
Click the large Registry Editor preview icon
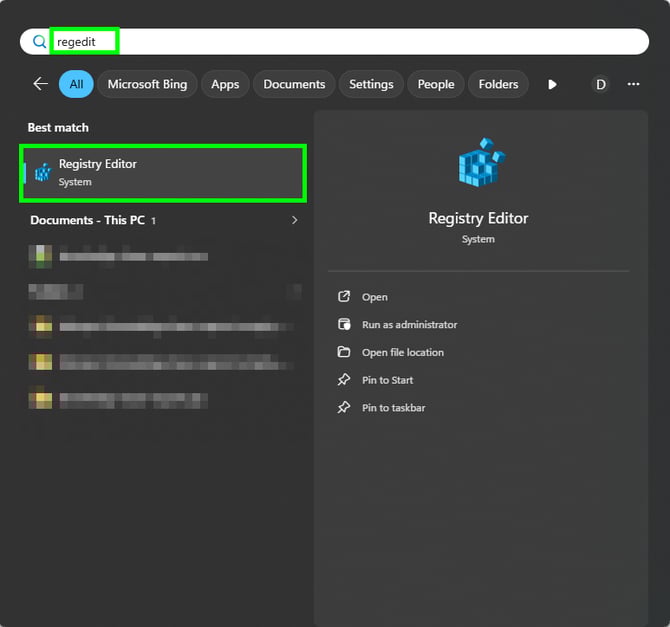click(x=482, y=162)
